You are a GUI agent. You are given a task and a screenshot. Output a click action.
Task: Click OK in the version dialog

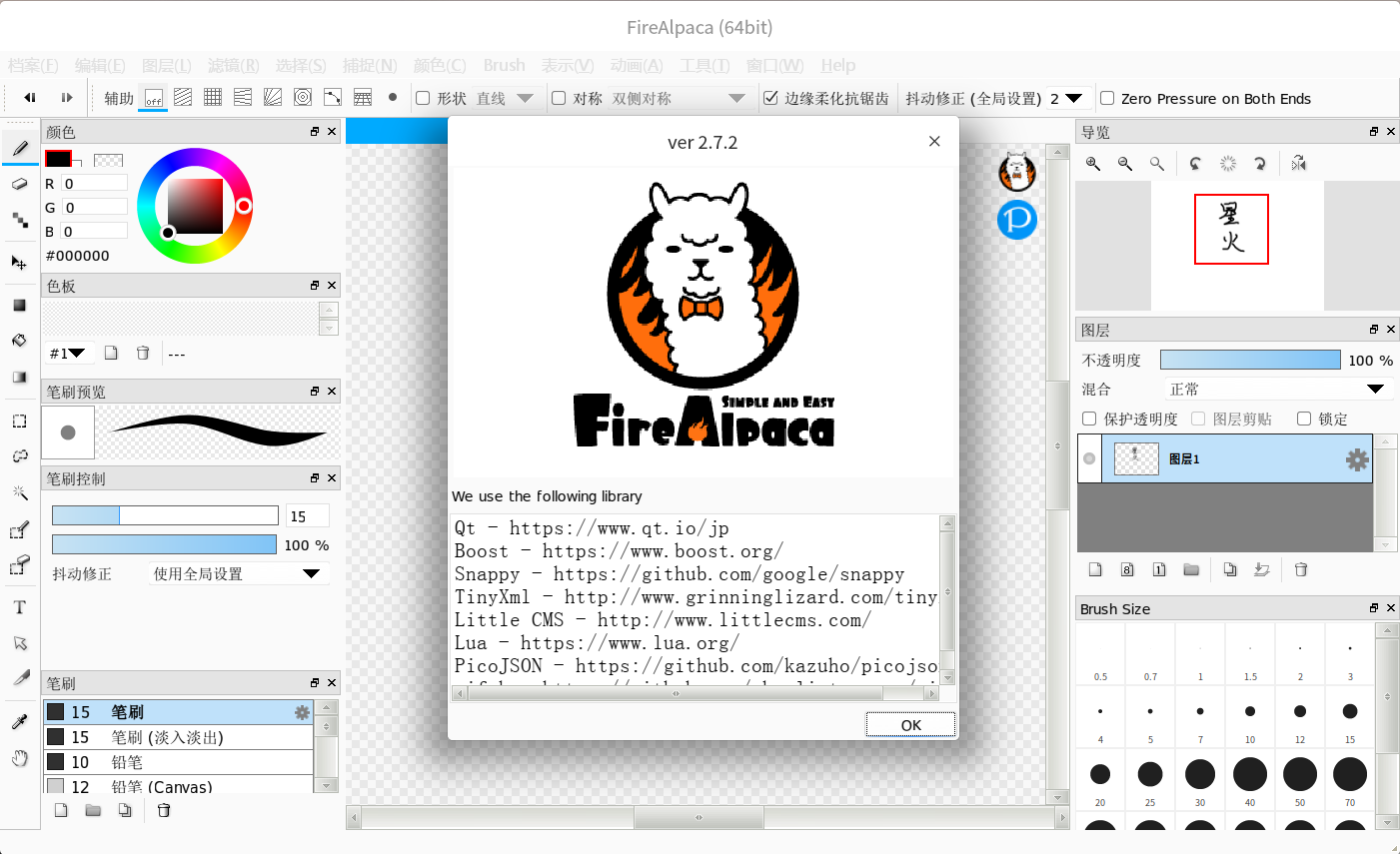pyautogui.click(x=910, y=725)
